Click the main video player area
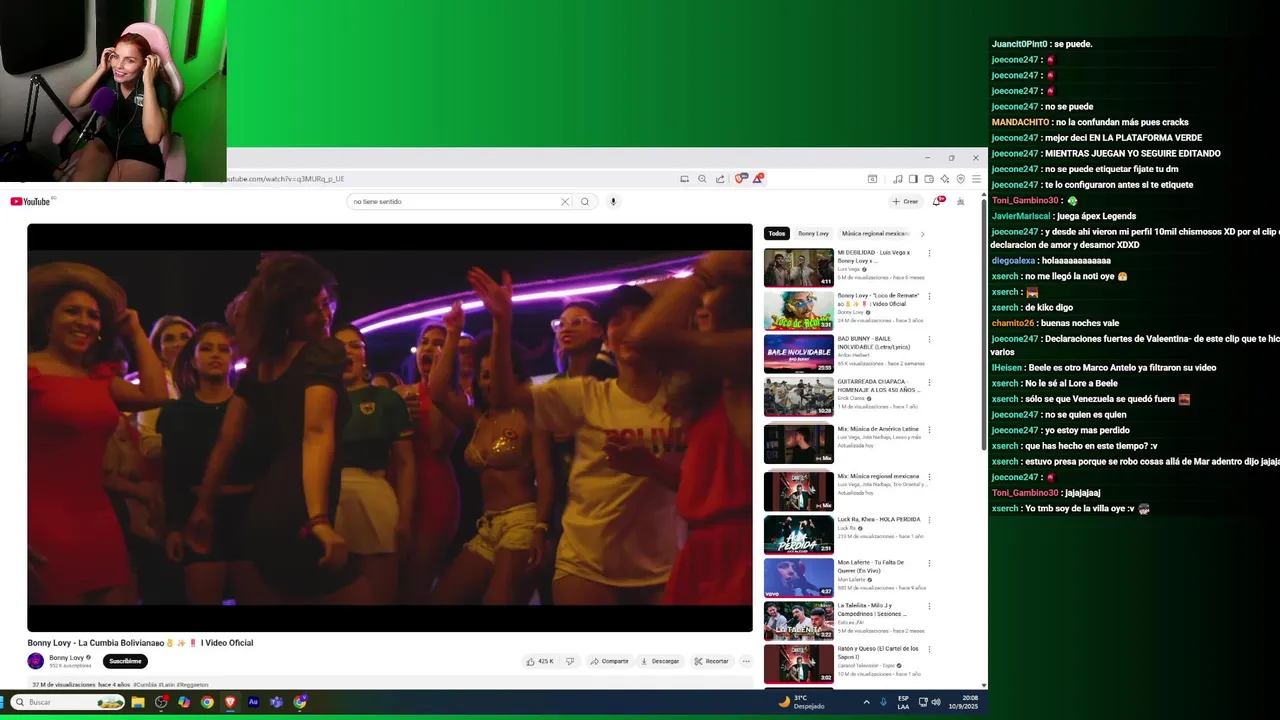The width and height of the screenshot is (1280, 720). [x=390, y=428]
